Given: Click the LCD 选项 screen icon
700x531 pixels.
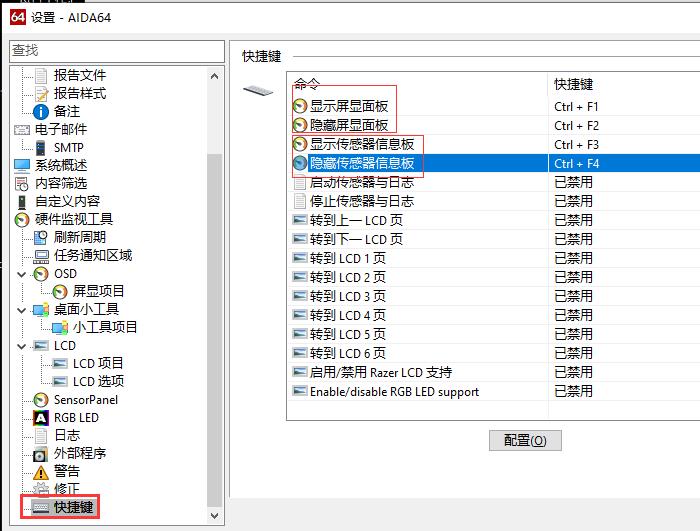Looking at the screenshot, I should click(x=60, y=381).
